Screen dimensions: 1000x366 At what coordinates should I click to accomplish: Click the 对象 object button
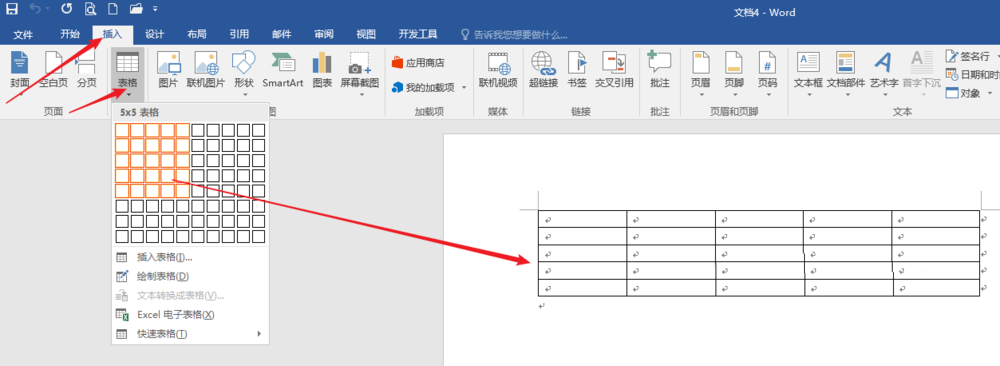(x=969, y=93)
